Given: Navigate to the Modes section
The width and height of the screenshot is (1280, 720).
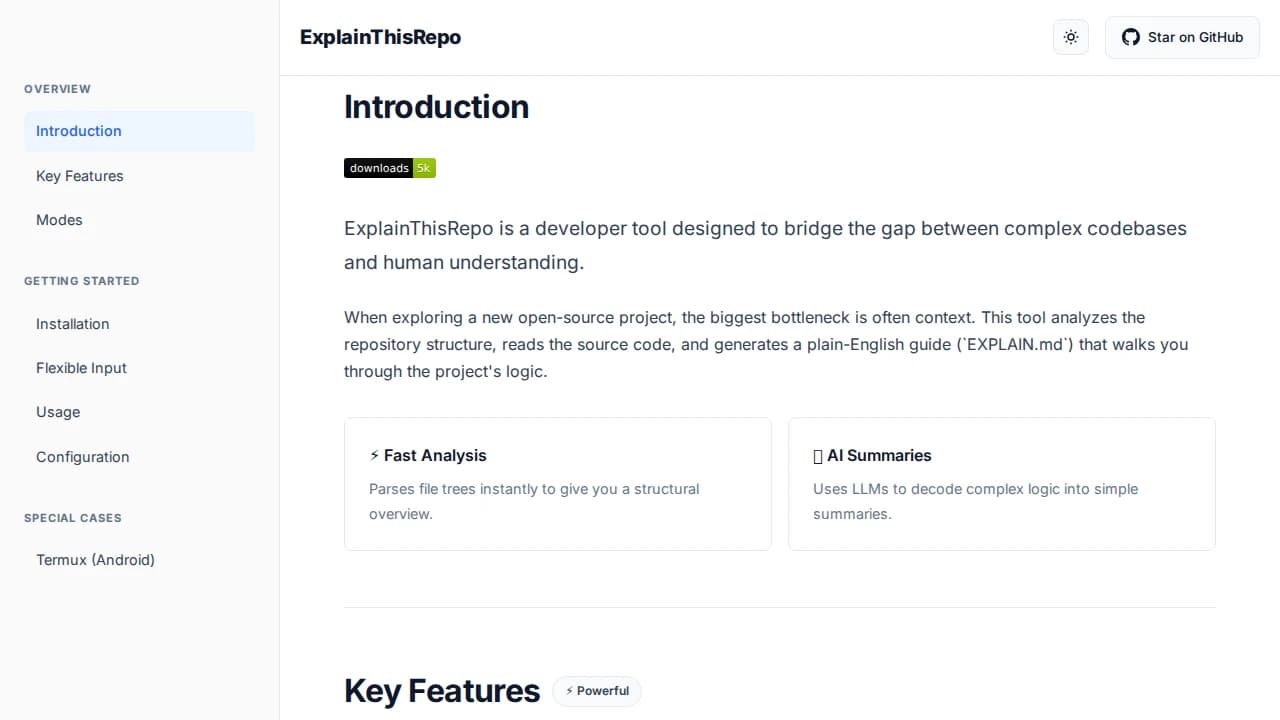Looking at the screenshot, I should [x=59, y=220].
